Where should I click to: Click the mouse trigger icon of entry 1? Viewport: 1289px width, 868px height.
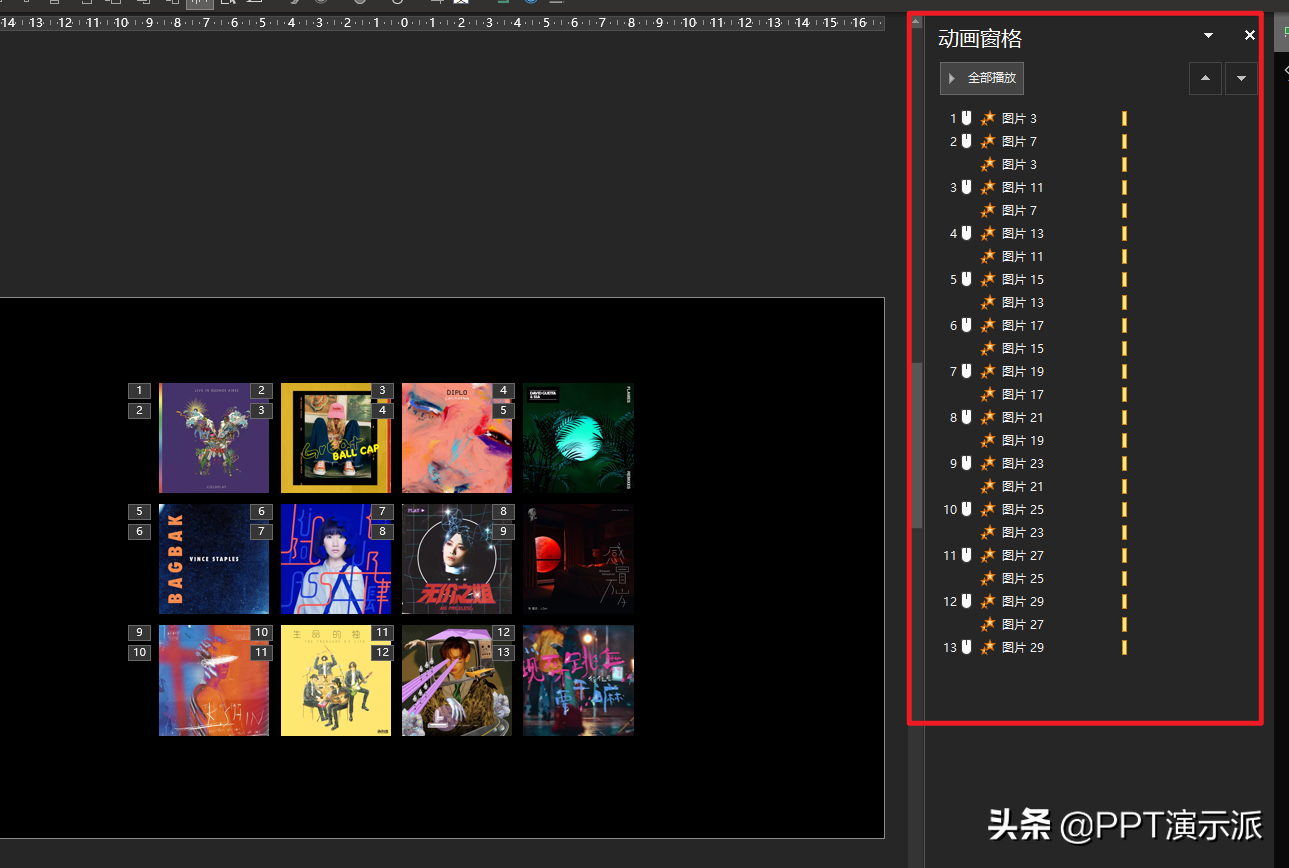[x=966, y=118]
